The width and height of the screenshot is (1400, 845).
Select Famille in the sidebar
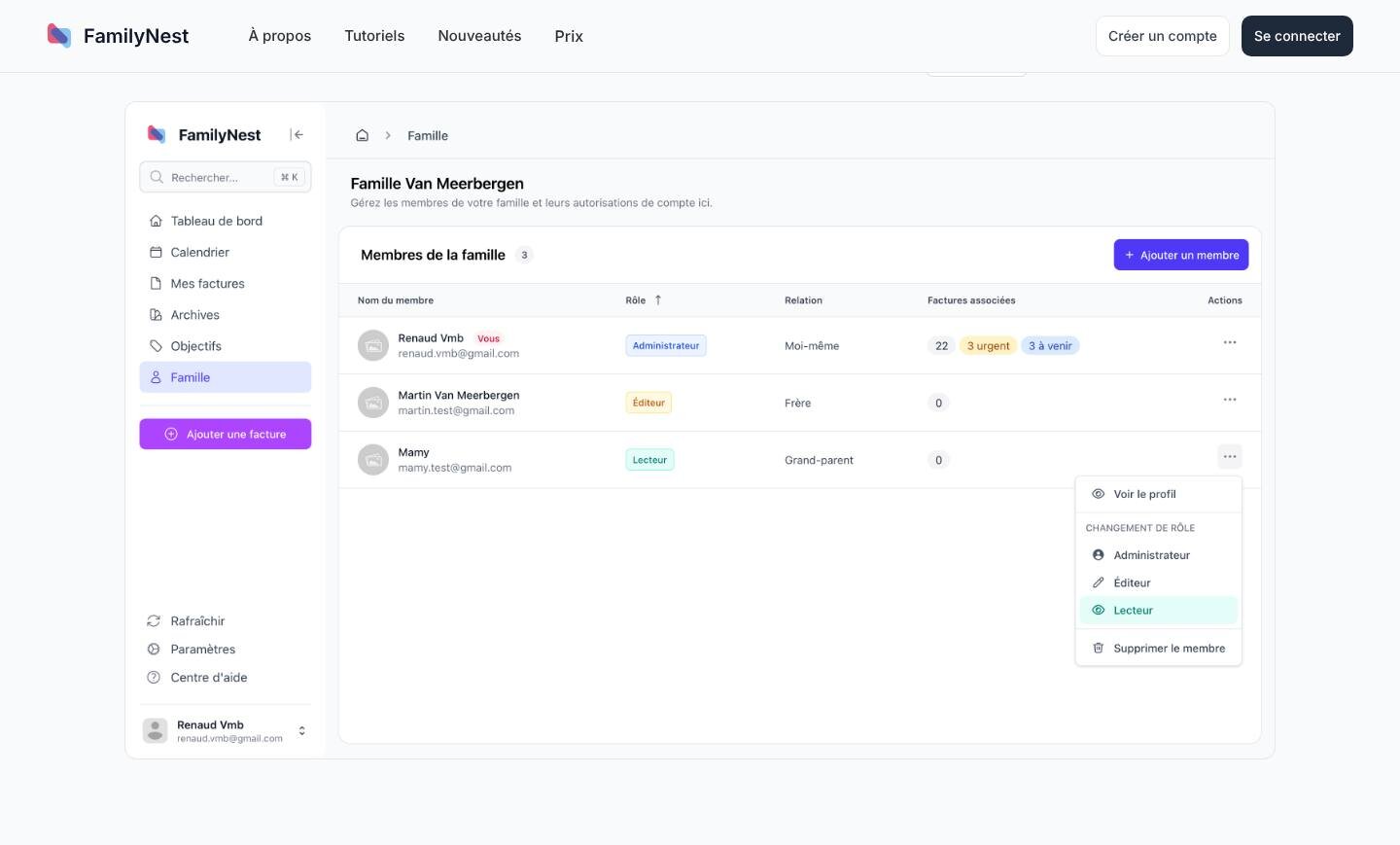tap(226, 377)
